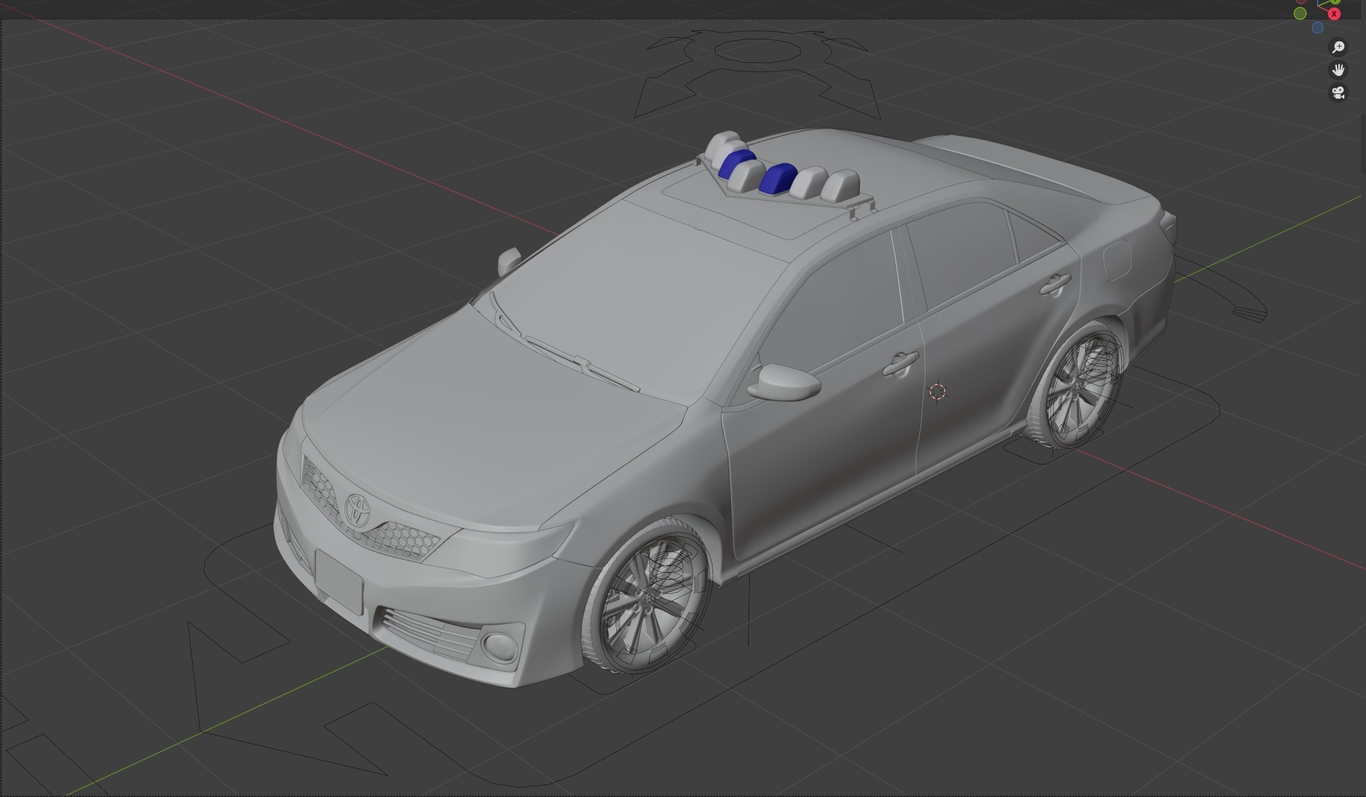Click the 3D cursor on the car door
Image resolution: width=1366 pixels, height=797 pixels.
coord(937,392)
